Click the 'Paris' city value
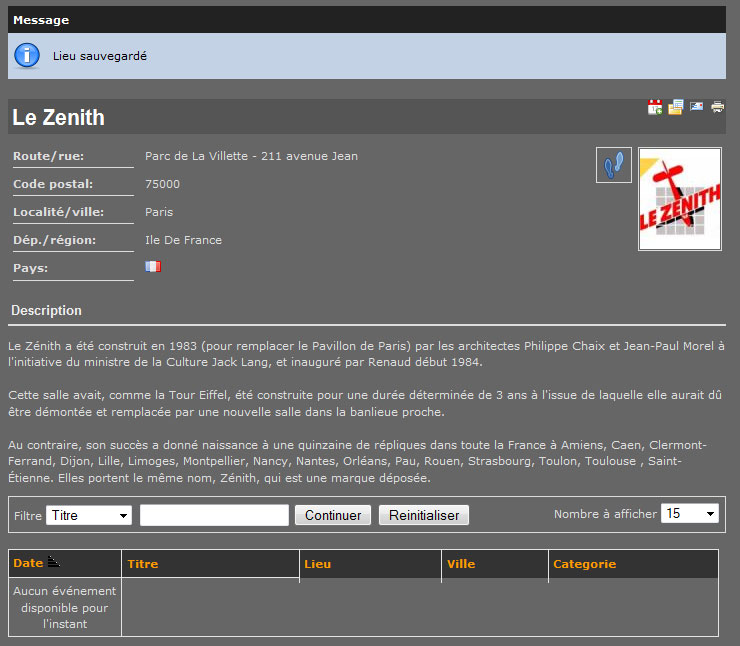This screenshot has height=646, width=740. (x=159, y=212)
